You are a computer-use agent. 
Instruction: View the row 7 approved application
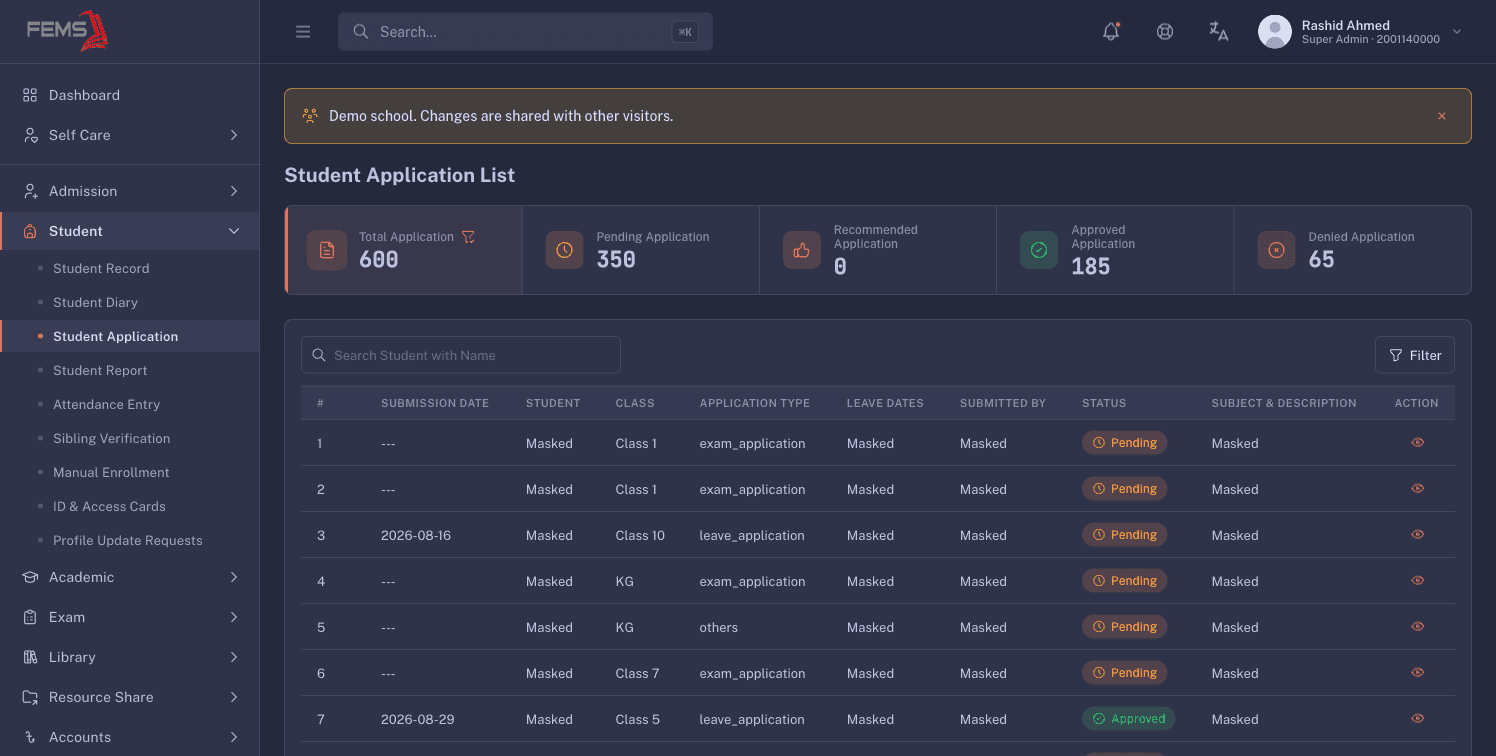(1417, 718)
